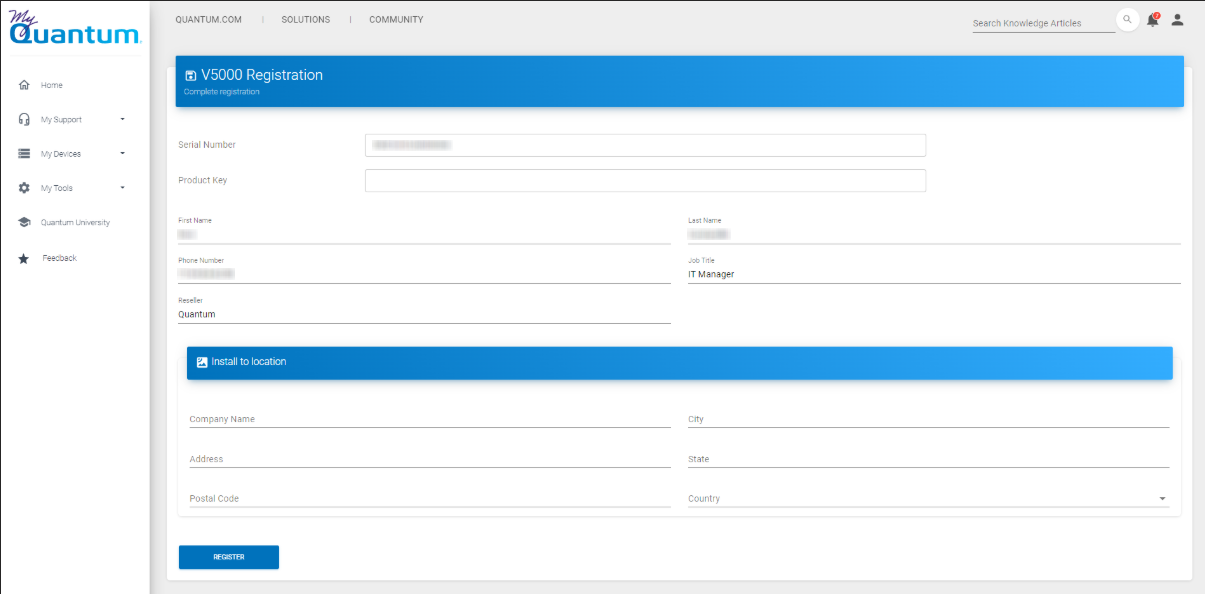Click the Home icon in sidebar

[24, 85]
